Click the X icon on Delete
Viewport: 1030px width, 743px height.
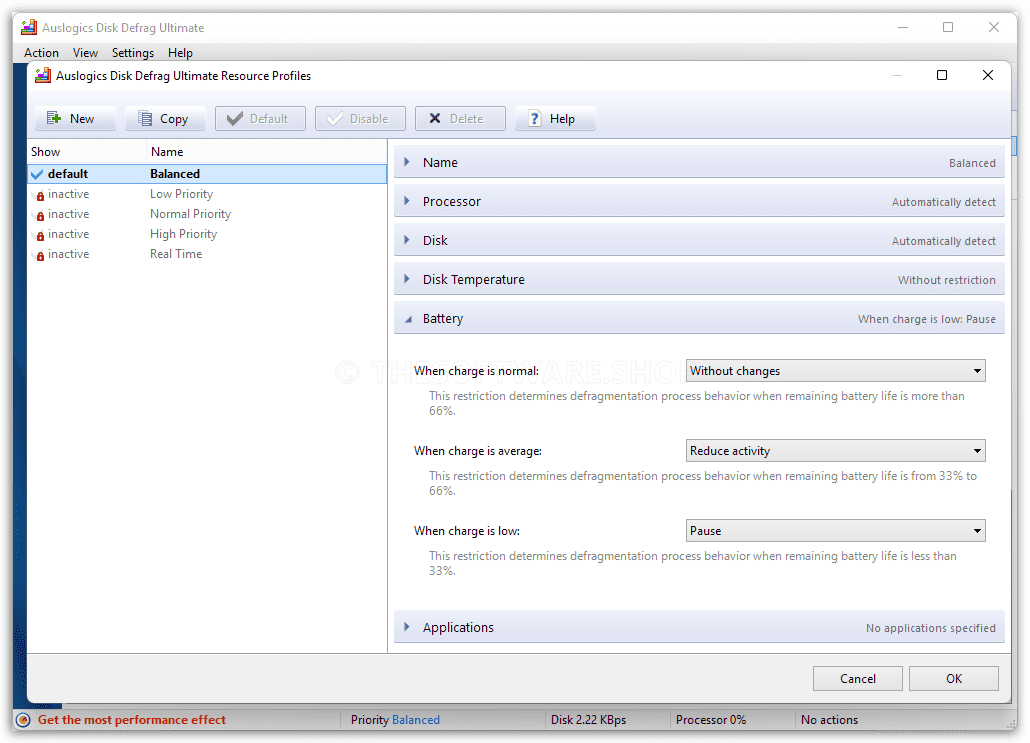435,118
